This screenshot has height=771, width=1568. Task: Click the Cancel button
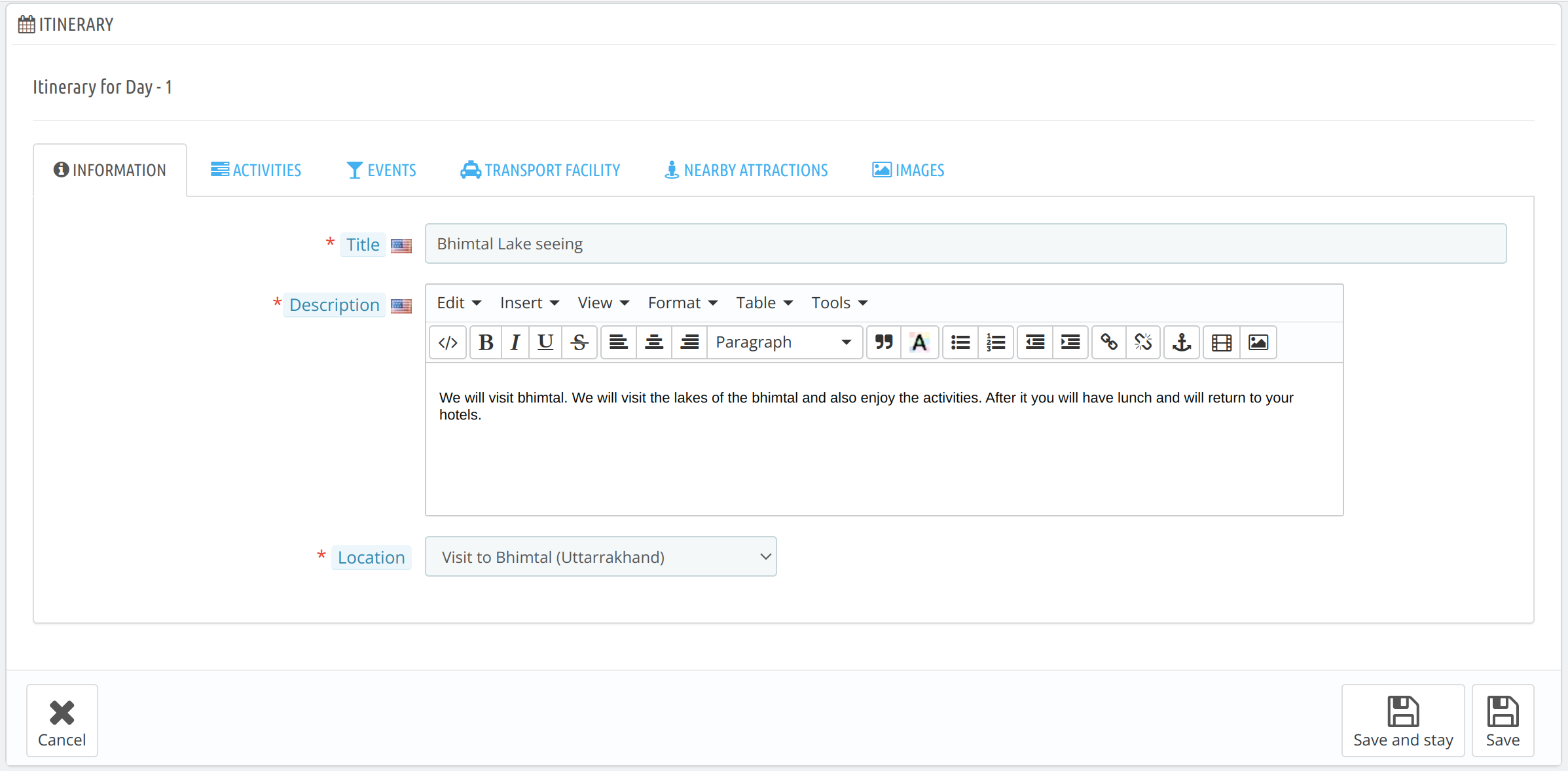[x=62, y=721]
